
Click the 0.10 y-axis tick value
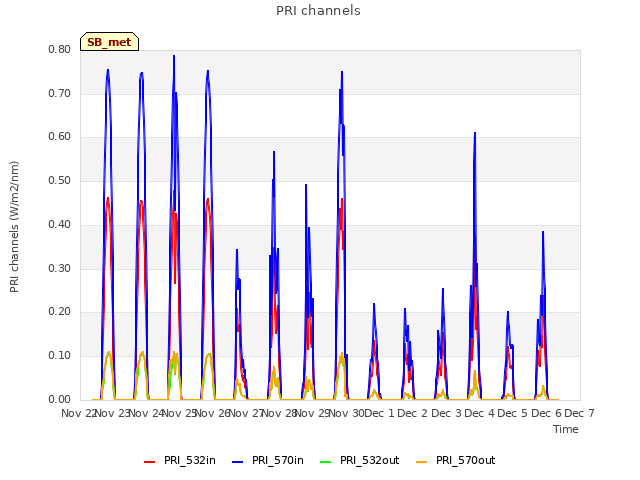pos(60,356)
